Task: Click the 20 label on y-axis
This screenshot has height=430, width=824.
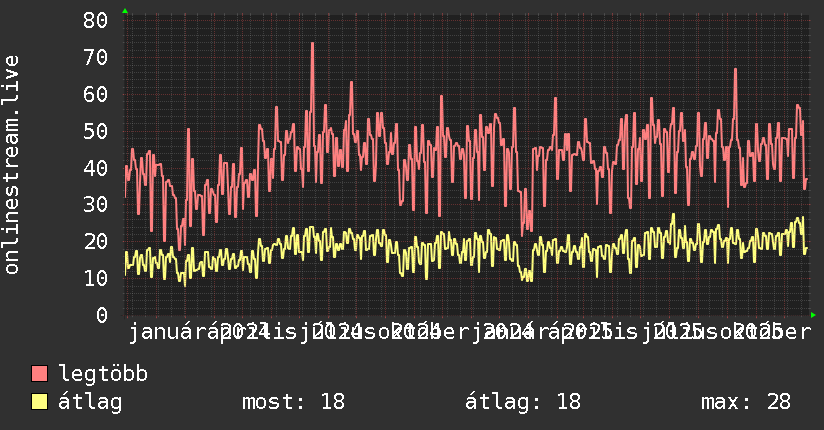Action: pos(95,241)
